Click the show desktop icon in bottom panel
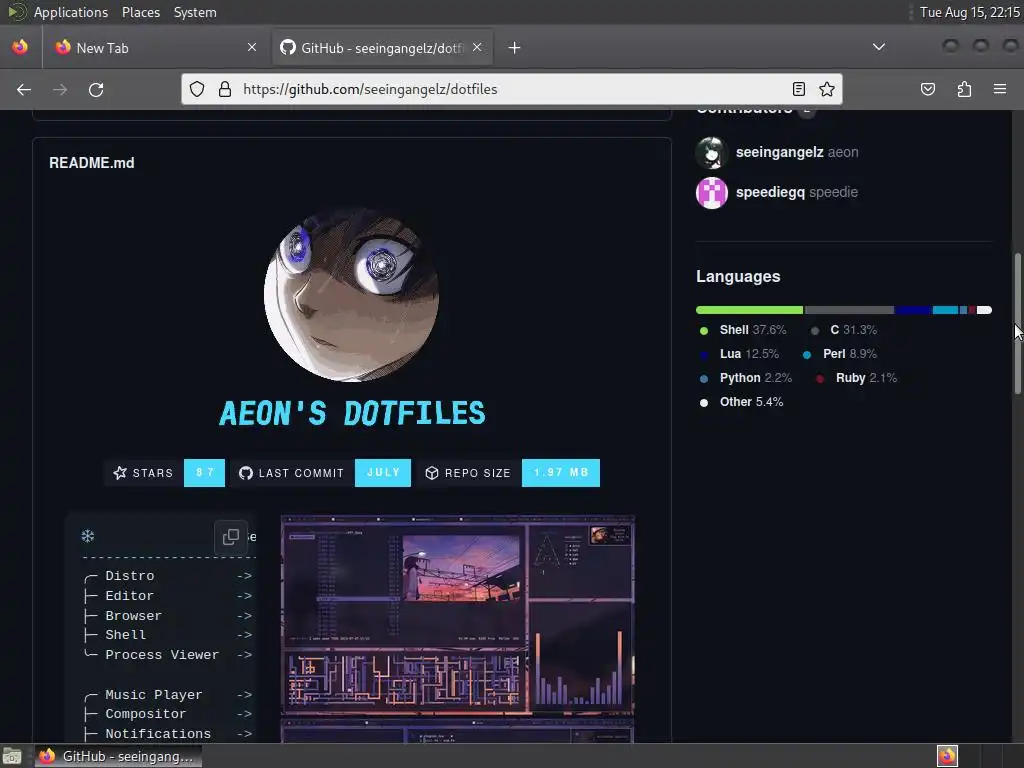This screenshot has height=768, width=1024. pos(12,756)
